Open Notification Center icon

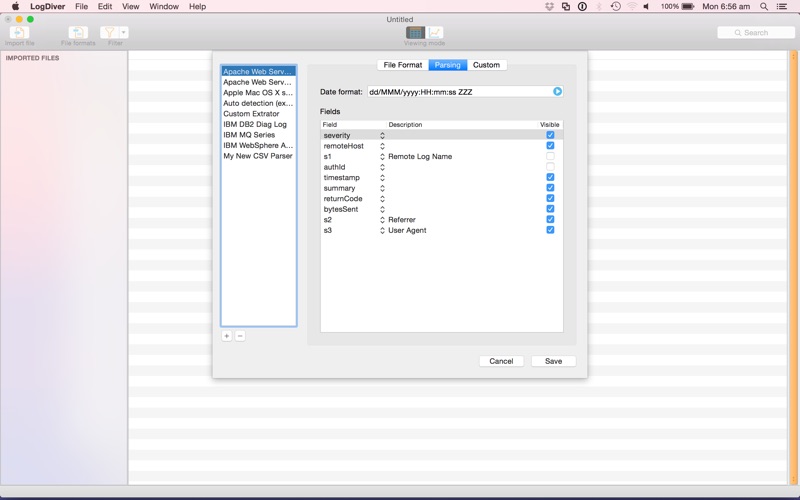[782, 7]
